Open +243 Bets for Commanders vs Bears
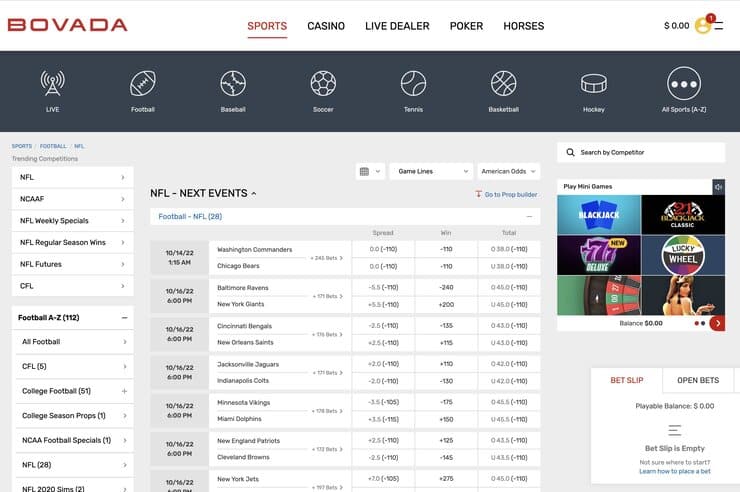This screenshot has height=492, width=740. (327, 258)
